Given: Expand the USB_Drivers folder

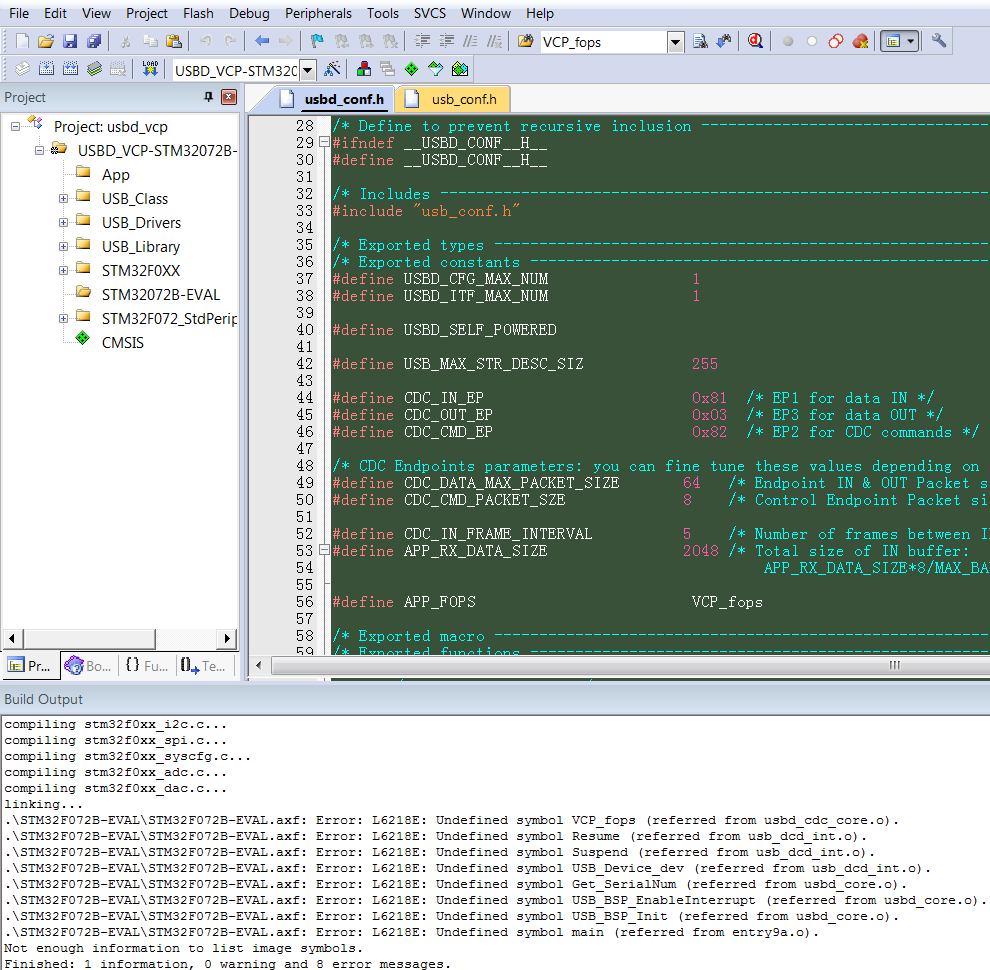Looking at the screenshot, I should [63, 222].
